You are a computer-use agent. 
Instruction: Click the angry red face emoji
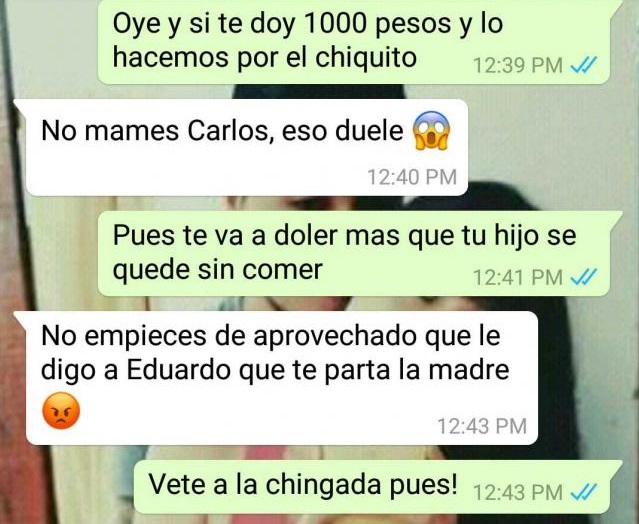click(61, 411)
